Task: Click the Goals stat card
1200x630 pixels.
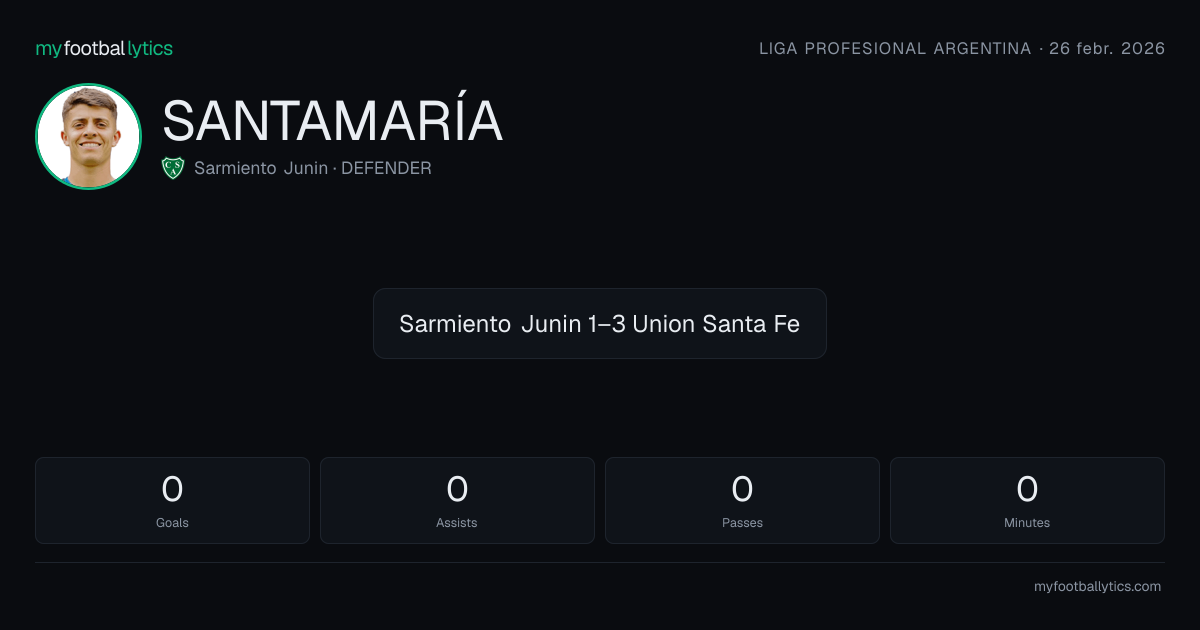Action: click(x=172, y=500)
